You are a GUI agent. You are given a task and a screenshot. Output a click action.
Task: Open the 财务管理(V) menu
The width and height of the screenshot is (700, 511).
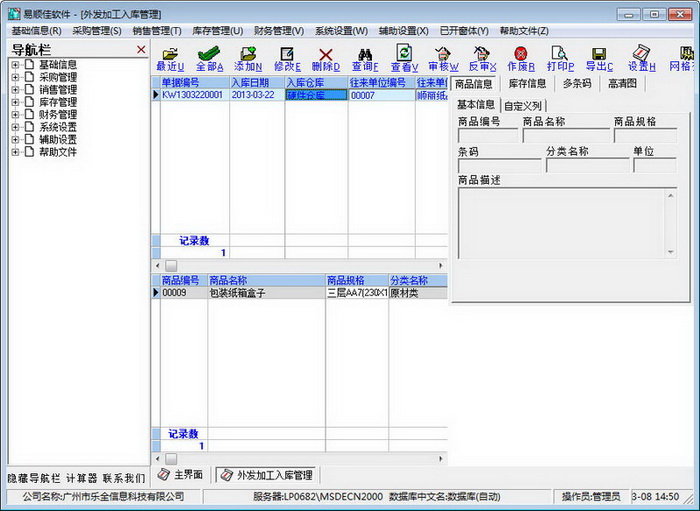(x=279, y=31)
